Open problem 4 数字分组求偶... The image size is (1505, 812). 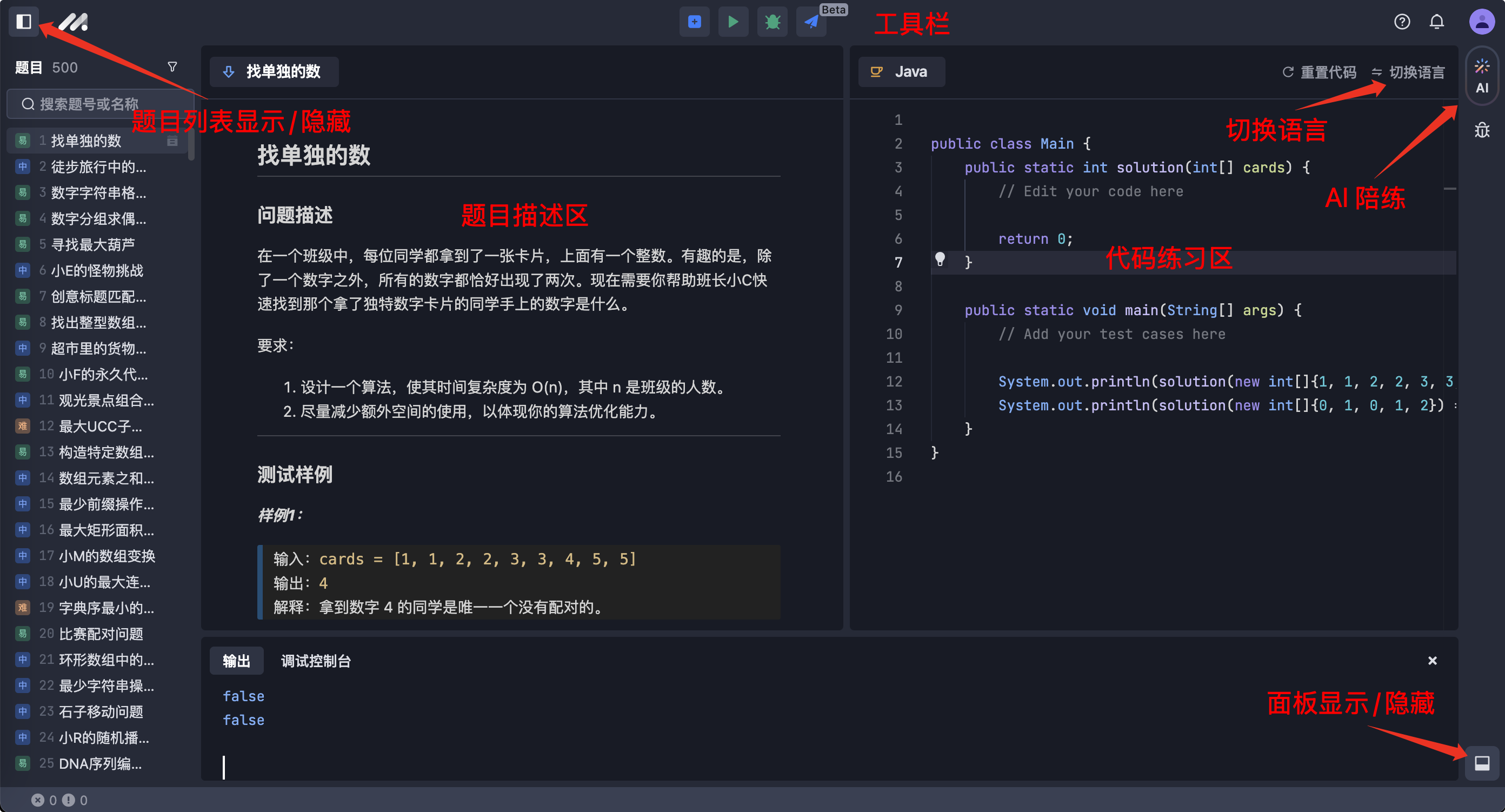point(97,218)
